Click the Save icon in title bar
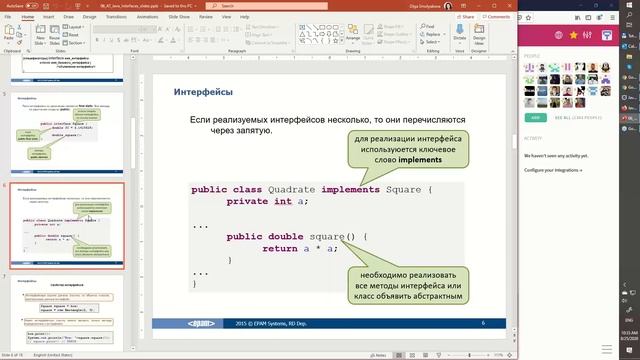This screenshot has width=640, height=360. pyautogui.click(x=46, y=6)
